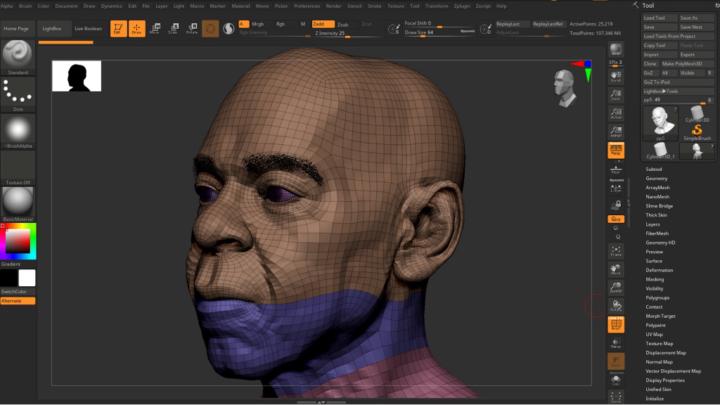This screenshot has height=405, width=720.
Task: Select the Move transform icon
Action: 155,28
